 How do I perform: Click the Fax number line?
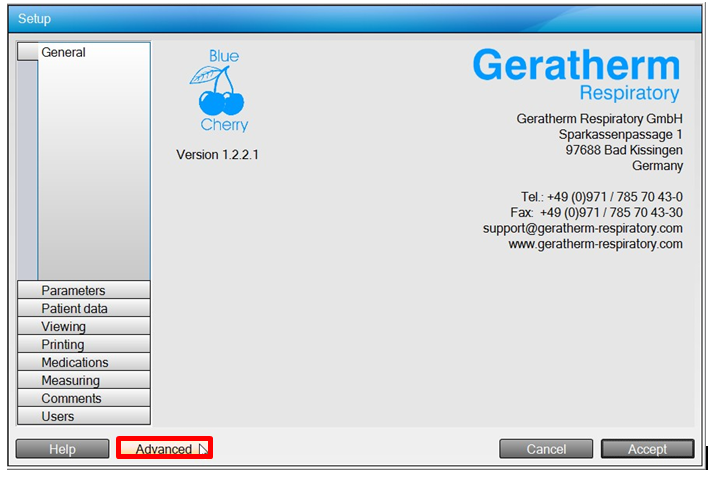[x=596, y=212]
